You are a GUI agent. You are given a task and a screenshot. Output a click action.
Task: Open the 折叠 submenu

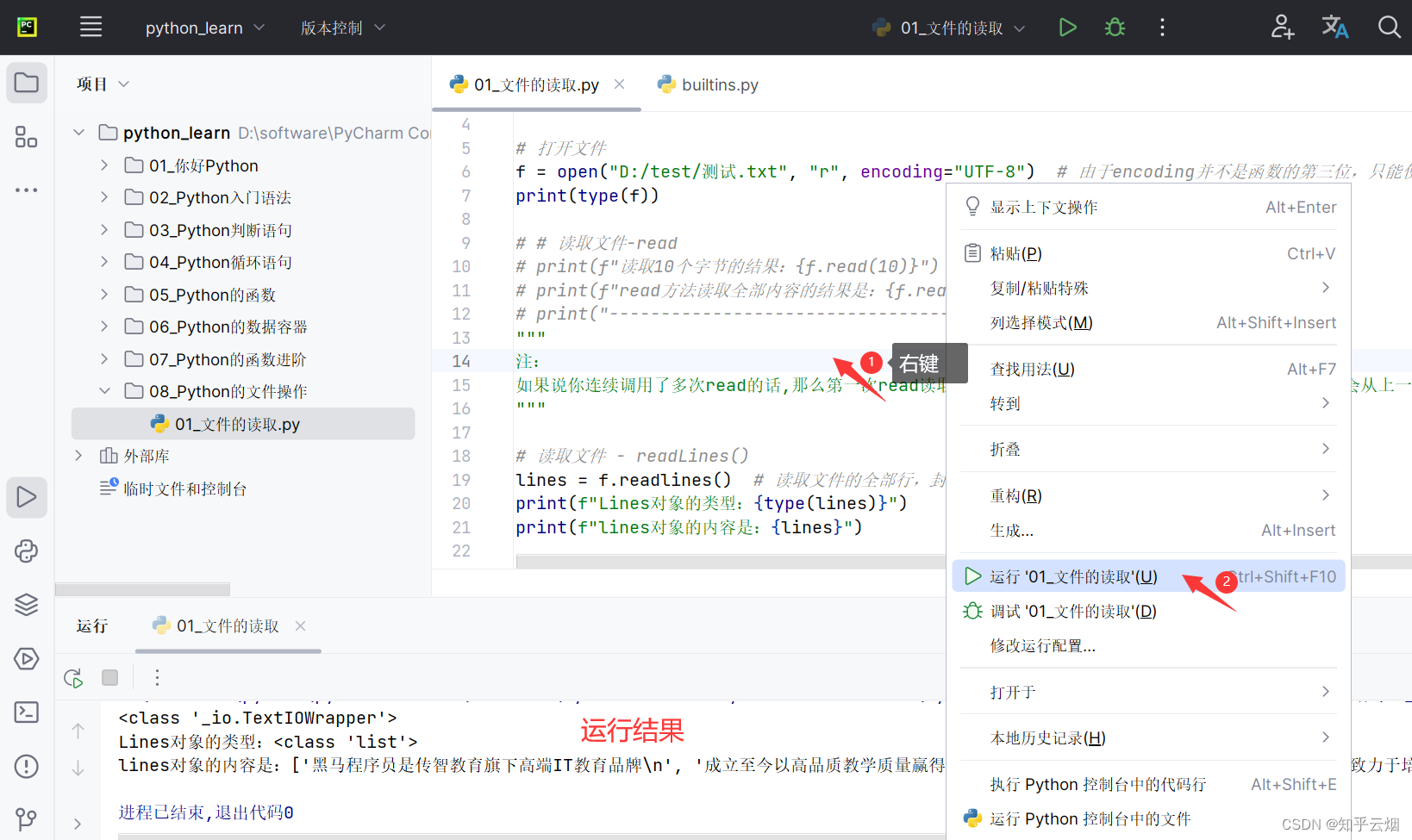(x=1148, y=450)
